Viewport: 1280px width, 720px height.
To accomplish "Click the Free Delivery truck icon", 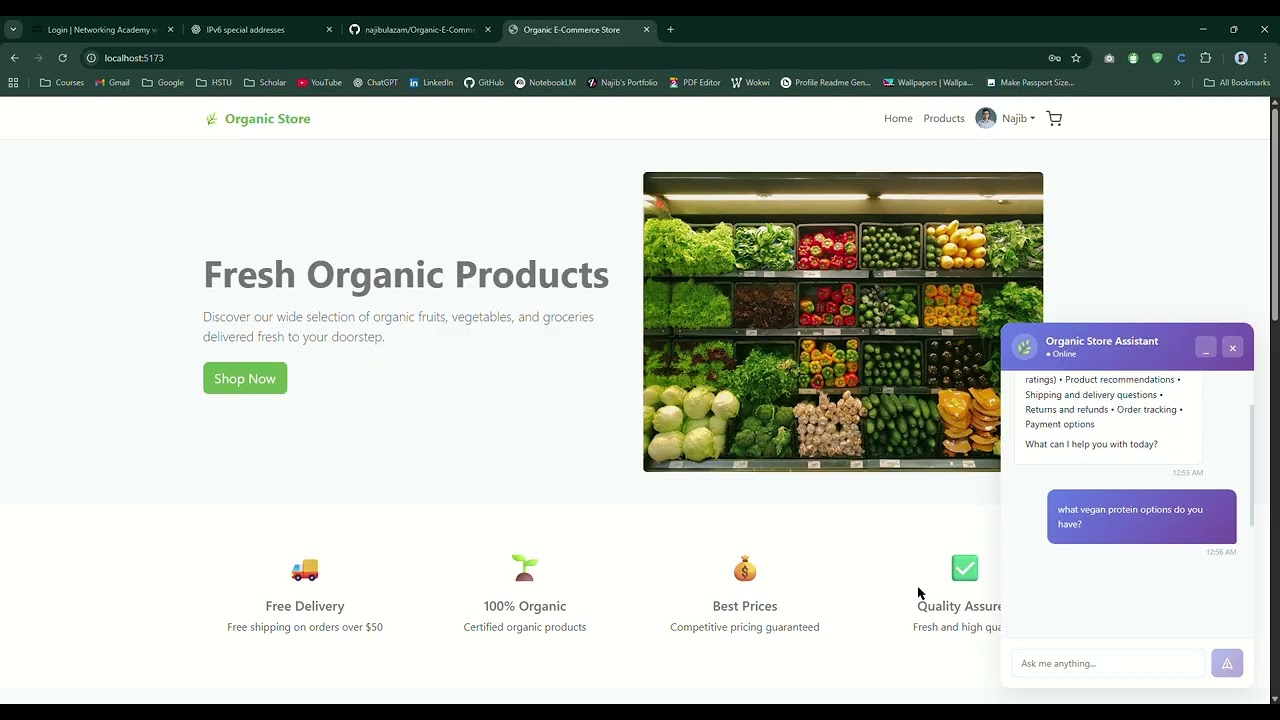I will 305,569.
